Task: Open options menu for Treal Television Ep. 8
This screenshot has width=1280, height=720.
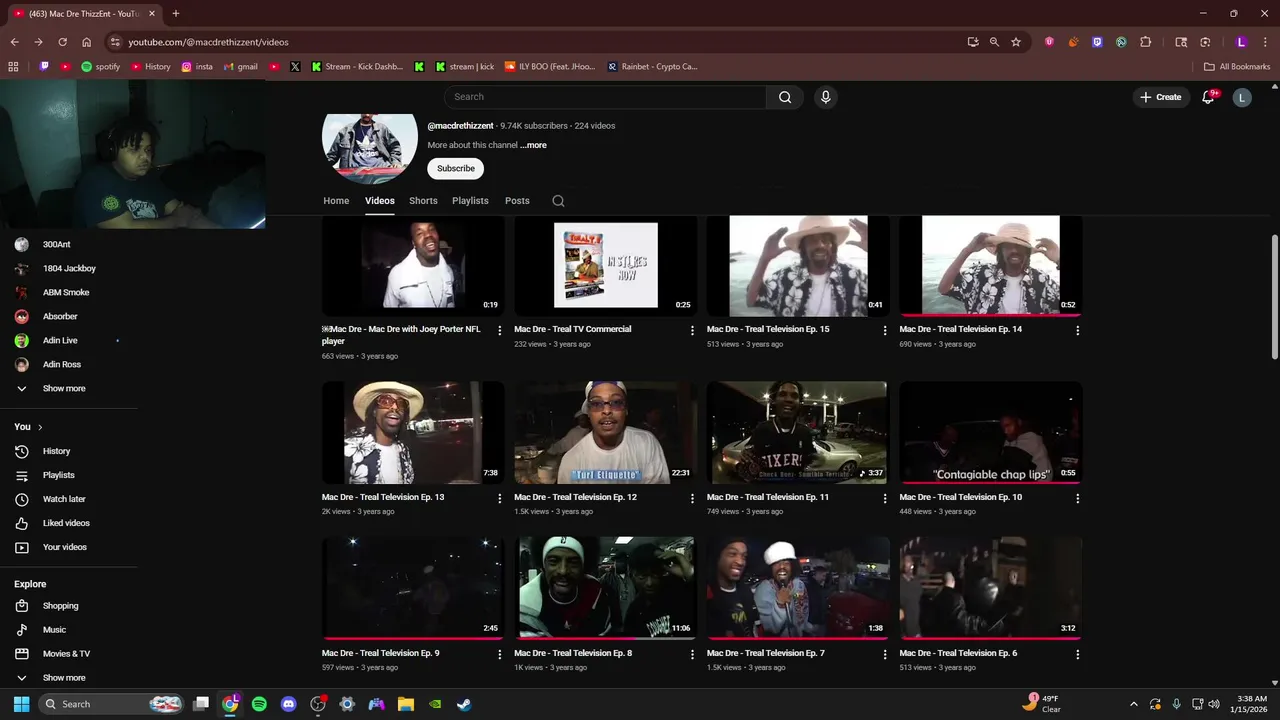Action: 692,654
